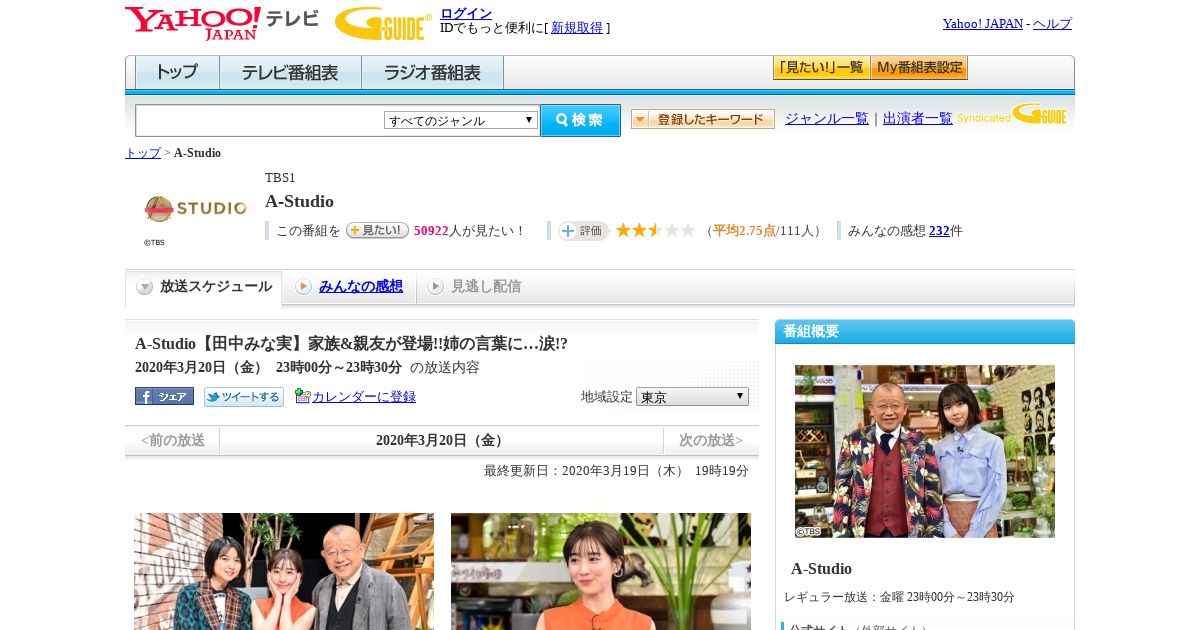Select the 放送スケジュール tab

point(203,287)
